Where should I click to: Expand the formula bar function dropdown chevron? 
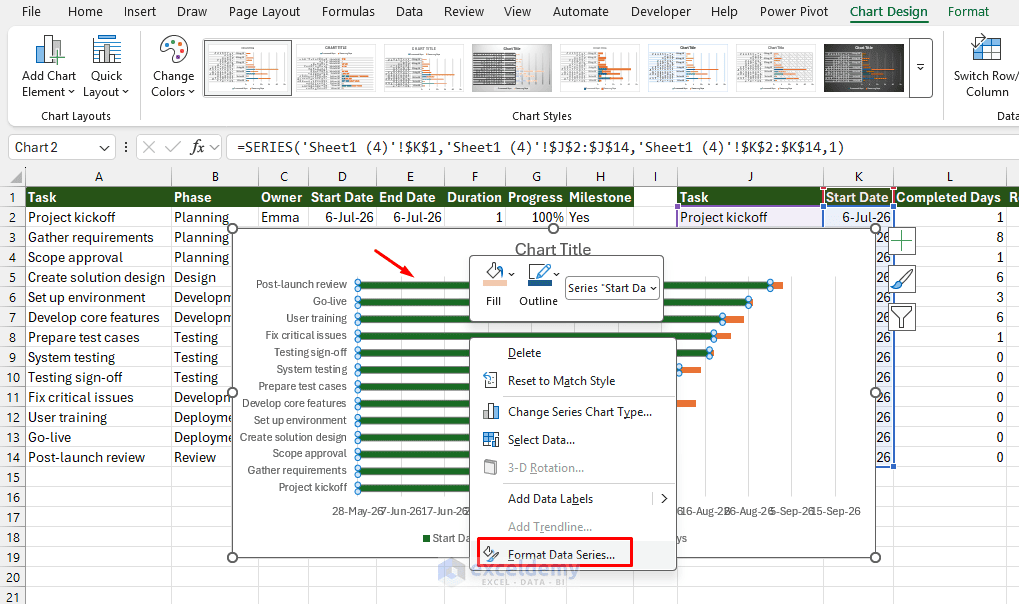(214, 148)
